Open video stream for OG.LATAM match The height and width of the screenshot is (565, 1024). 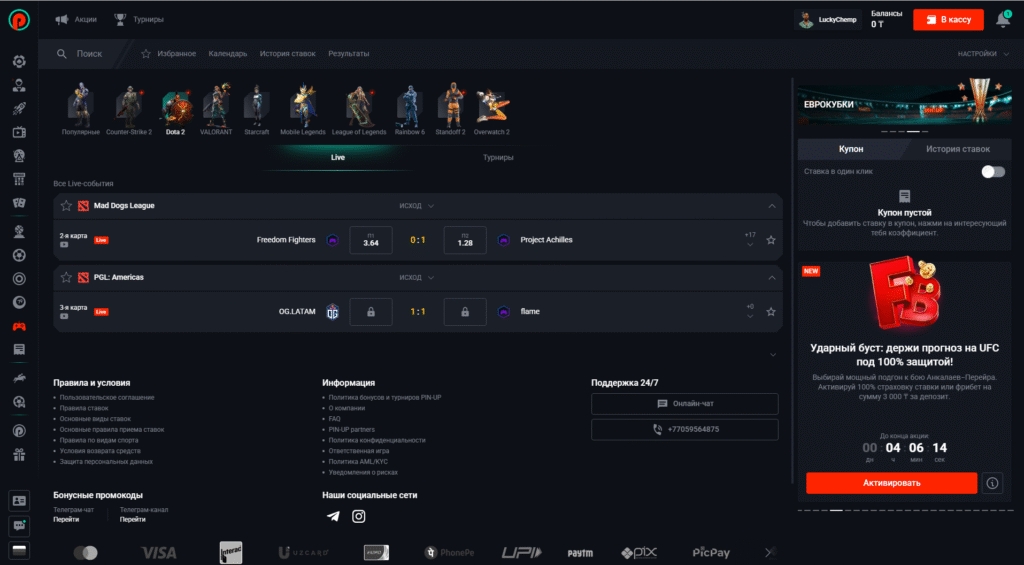pos(64,316)
